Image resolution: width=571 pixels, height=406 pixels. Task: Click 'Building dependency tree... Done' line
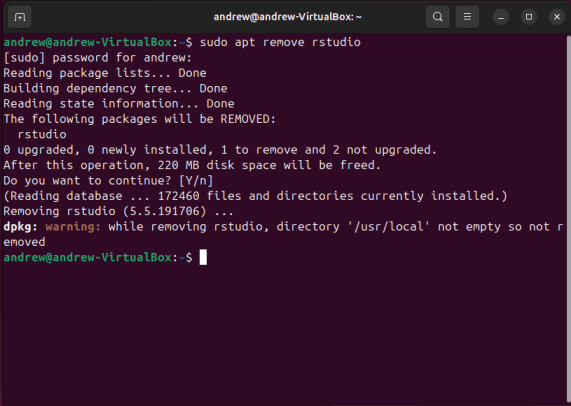coord(115,88)
